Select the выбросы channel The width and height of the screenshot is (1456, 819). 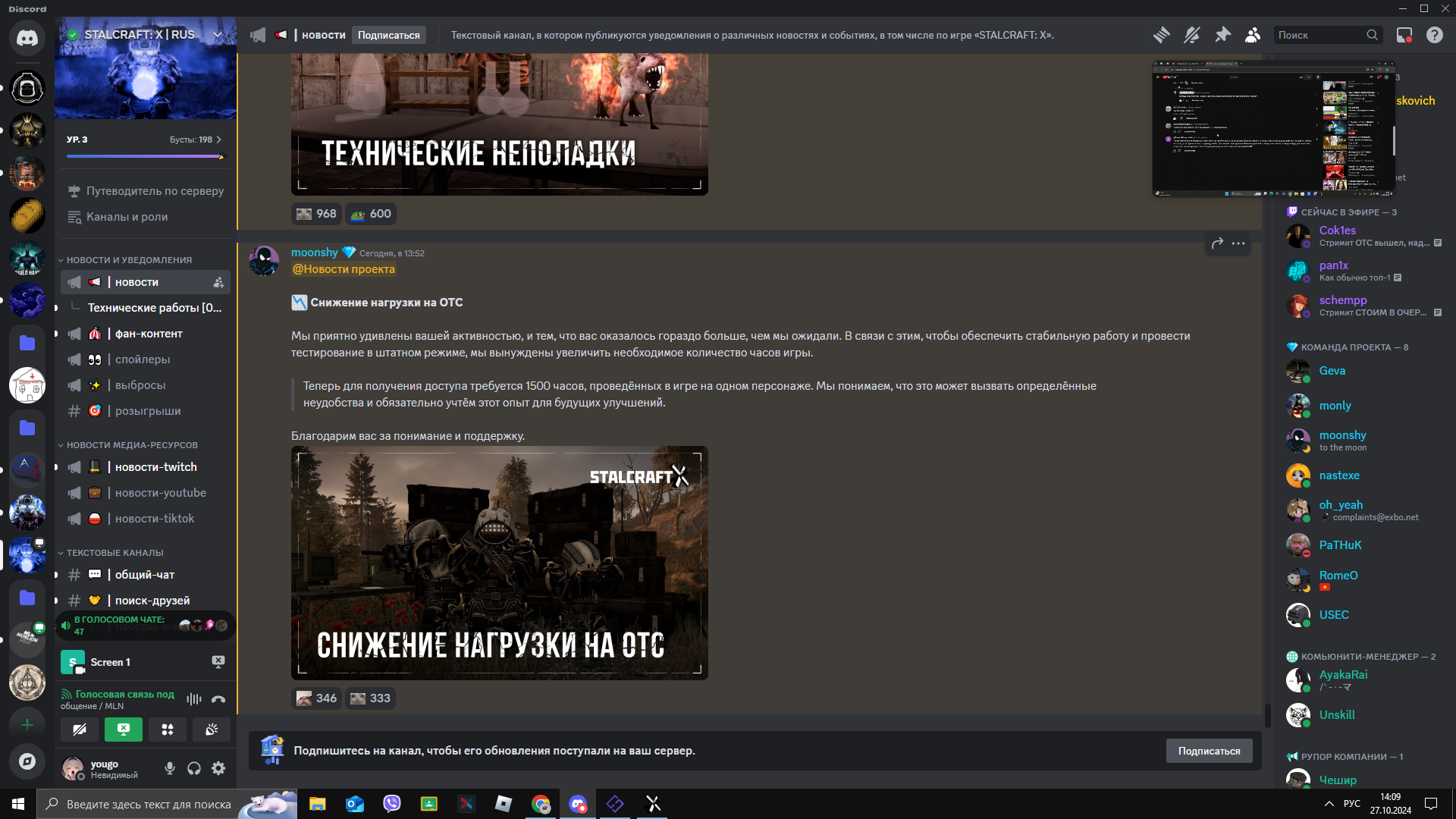[146, 385]
